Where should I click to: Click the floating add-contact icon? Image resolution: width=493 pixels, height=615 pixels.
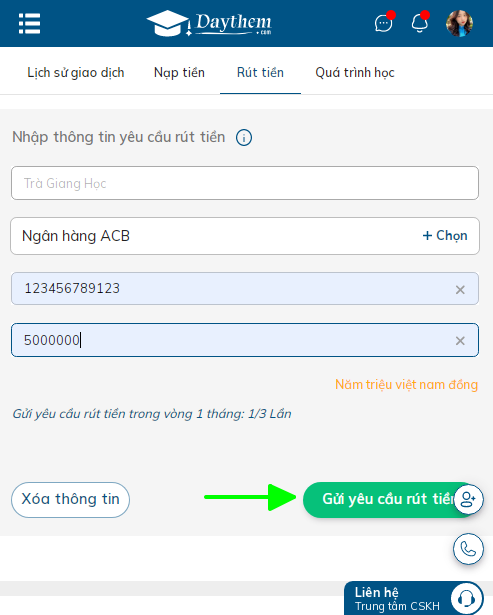(468, 499)
